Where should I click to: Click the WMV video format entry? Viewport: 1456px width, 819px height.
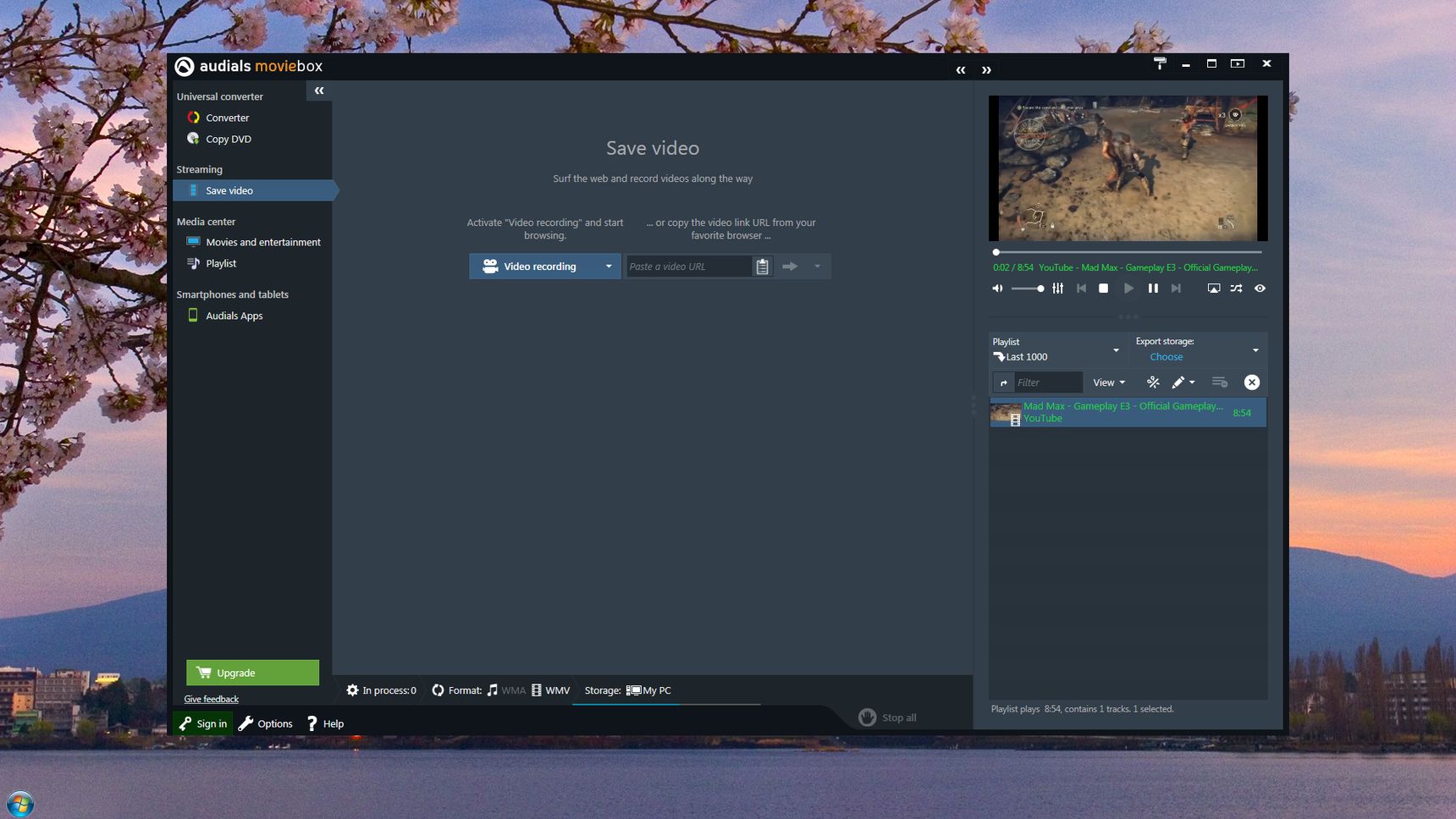pyautogui.click(x=550, y=690)
